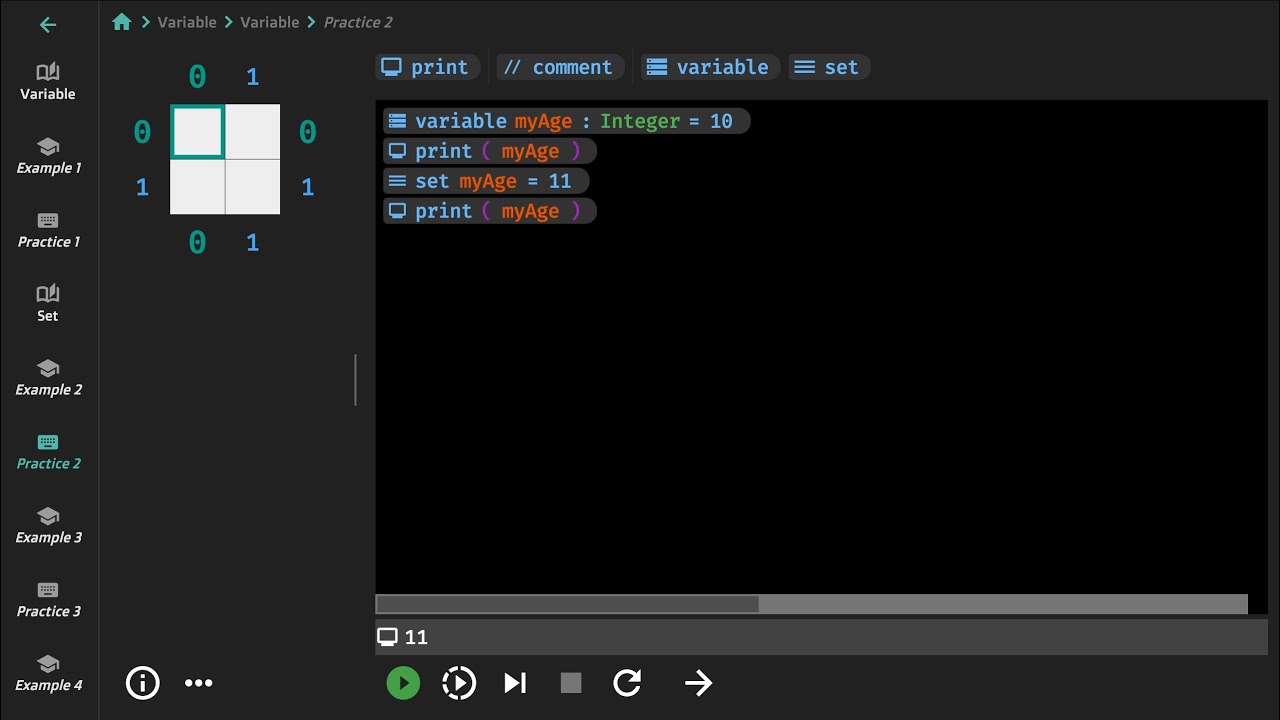Open the Variable lesson in sidebar
This screenshot has width=1280, height=720.
48,82
